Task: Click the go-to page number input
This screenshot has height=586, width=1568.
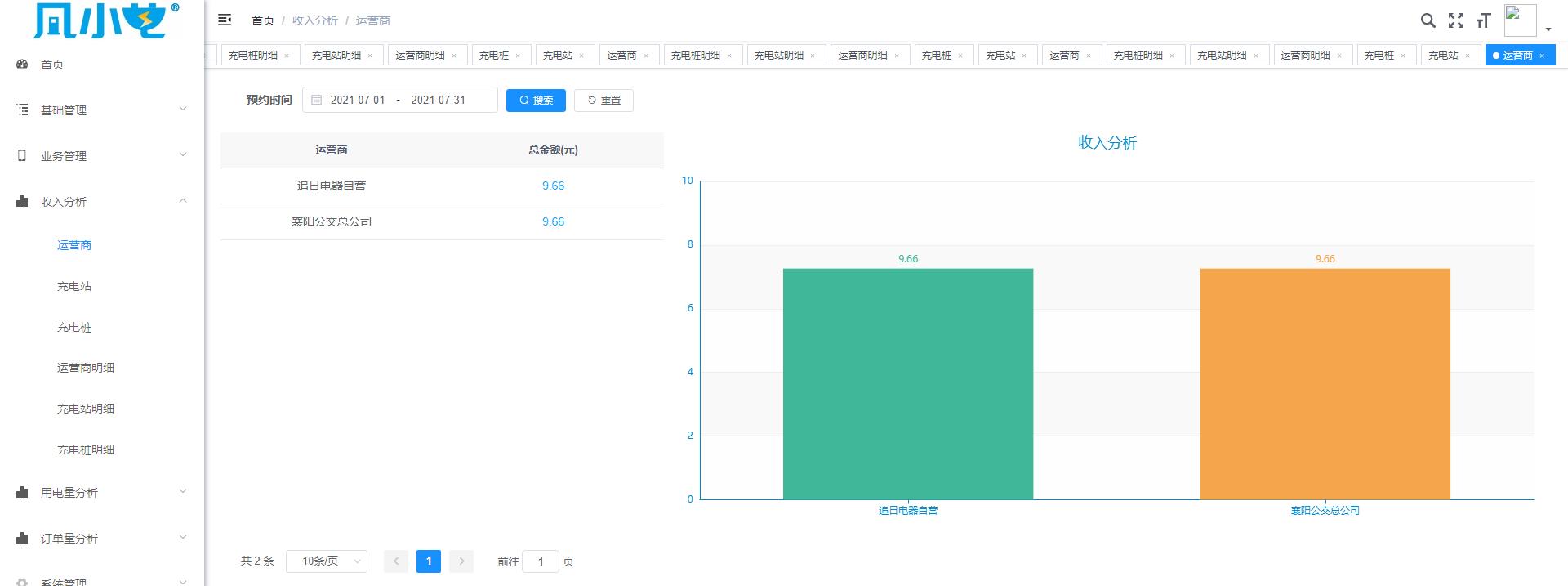Action: [540, 561]
